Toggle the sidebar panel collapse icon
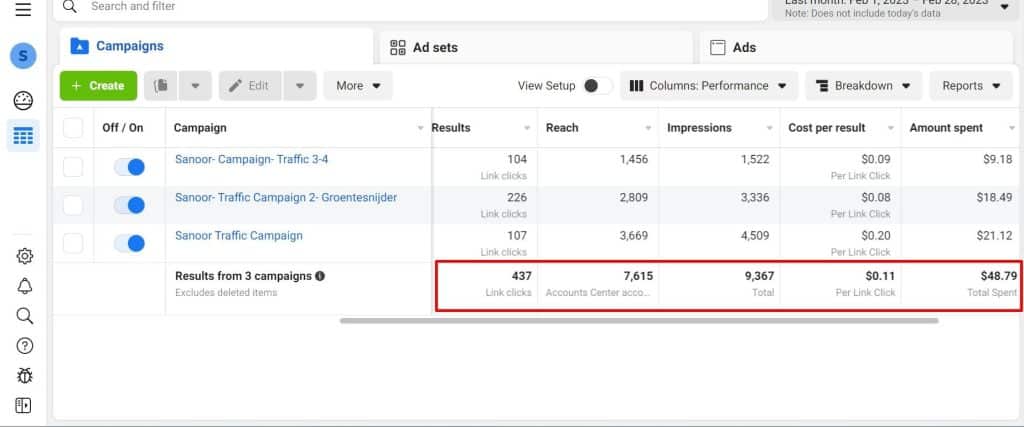This screenshot has width=1024, height=427. [x=23, y=405]
